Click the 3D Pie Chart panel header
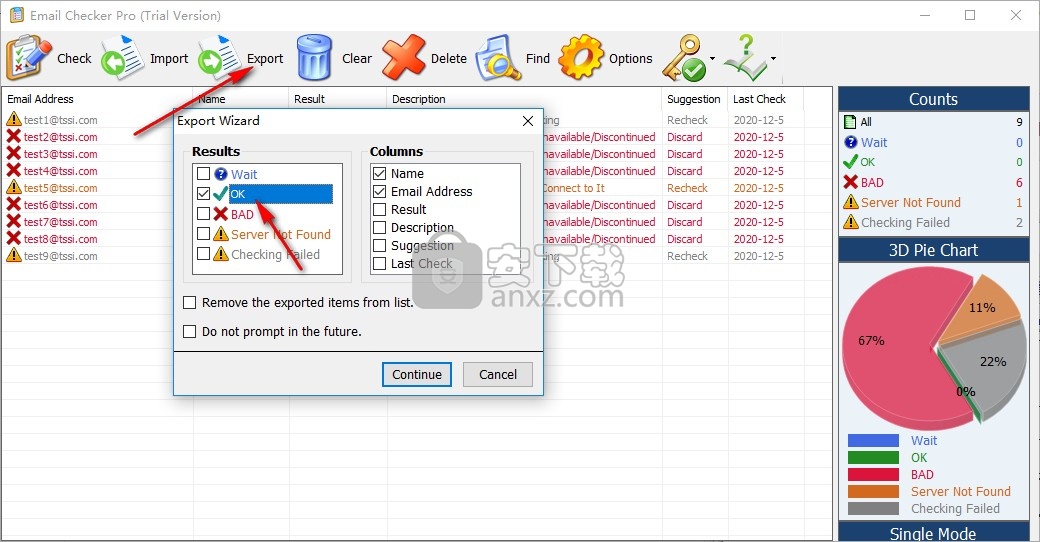The height and width of the screenshot is (542, 1040). tap(933, 250)
